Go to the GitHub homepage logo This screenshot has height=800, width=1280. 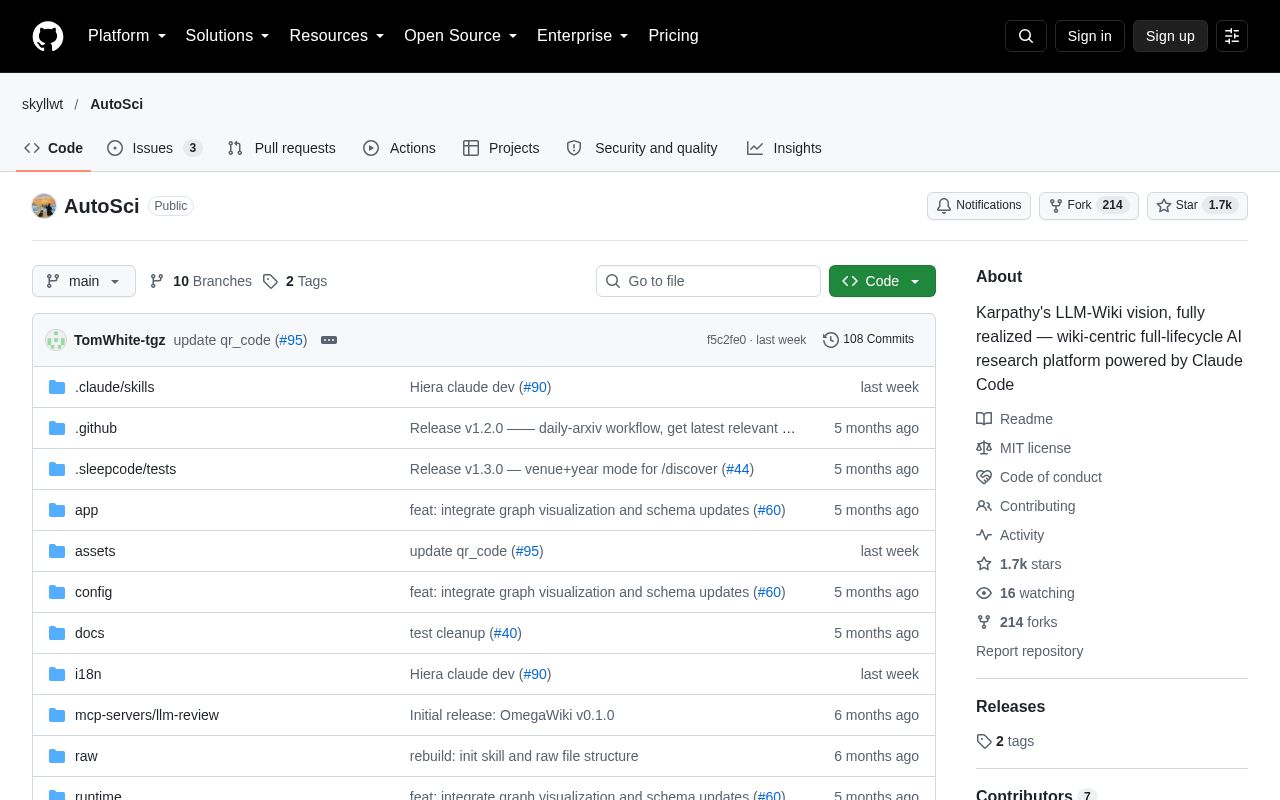48,36
